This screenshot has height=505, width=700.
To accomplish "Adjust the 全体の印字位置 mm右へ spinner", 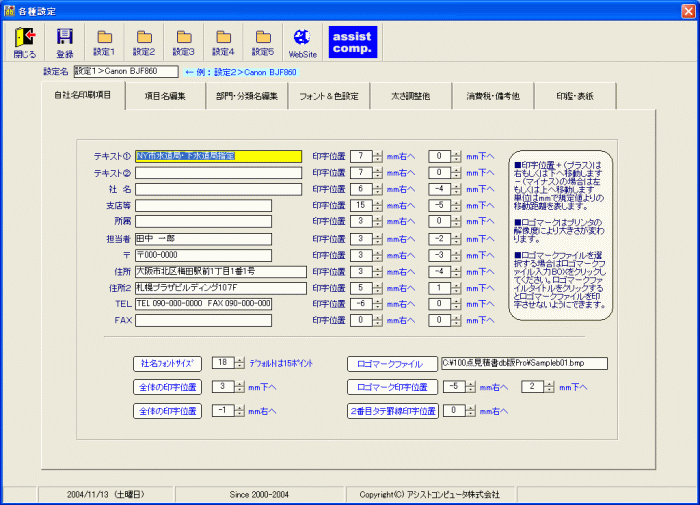I will (x=240, y=411).
